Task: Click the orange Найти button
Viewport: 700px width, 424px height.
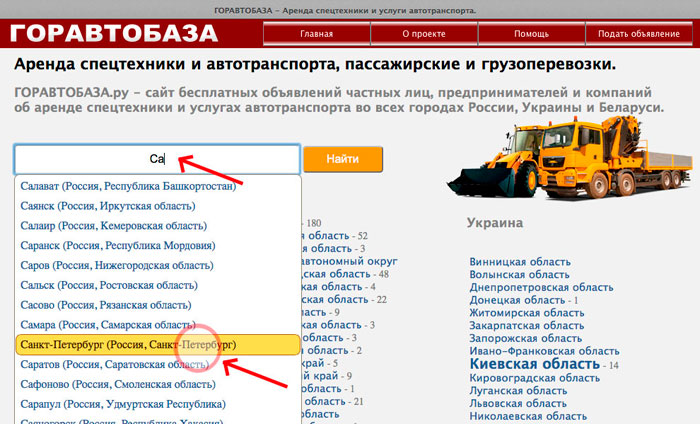Action: [343, 159]
